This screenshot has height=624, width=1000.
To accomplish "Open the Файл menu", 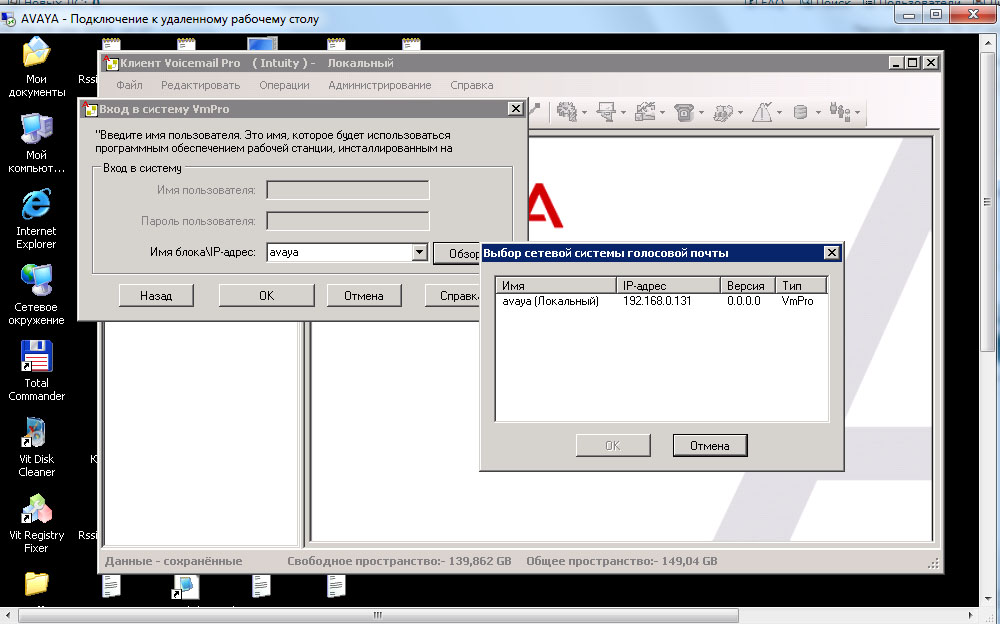I will (x=129, y=85).
